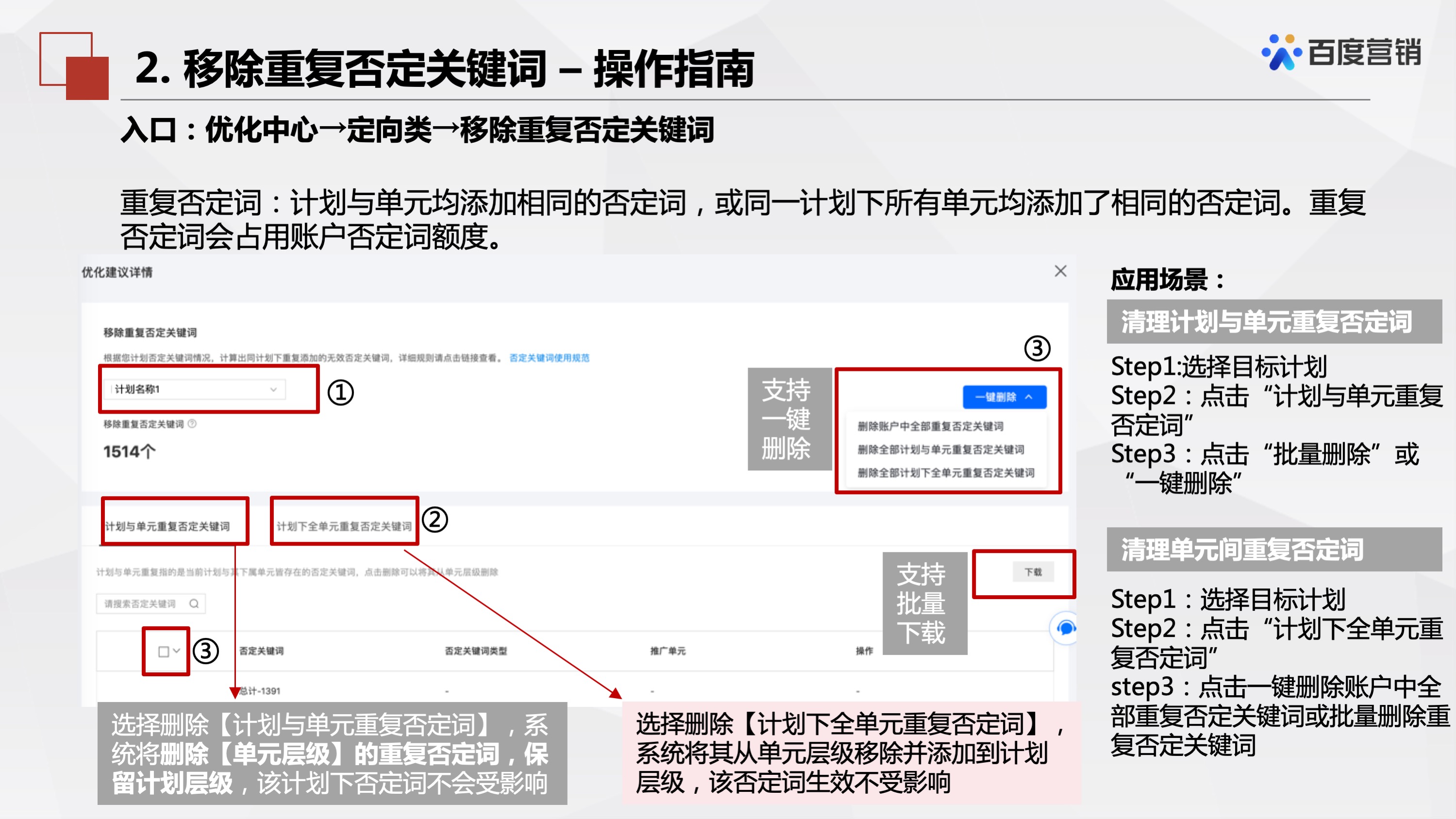1456x819 pixels.
Task: Click the 否定关键词类型 column header
Action: point(475,650)
